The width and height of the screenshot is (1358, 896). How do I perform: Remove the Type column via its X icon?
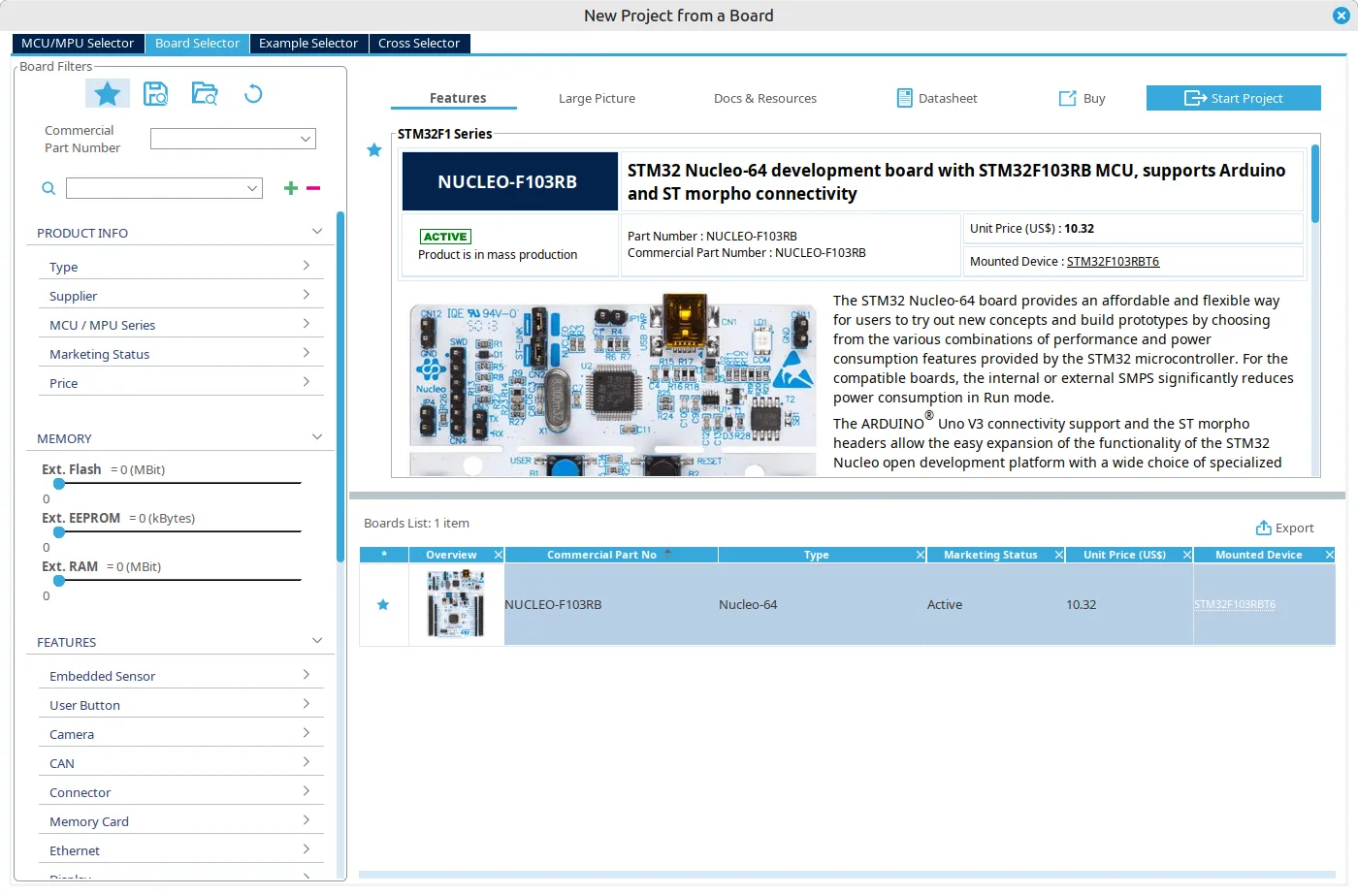921,555
